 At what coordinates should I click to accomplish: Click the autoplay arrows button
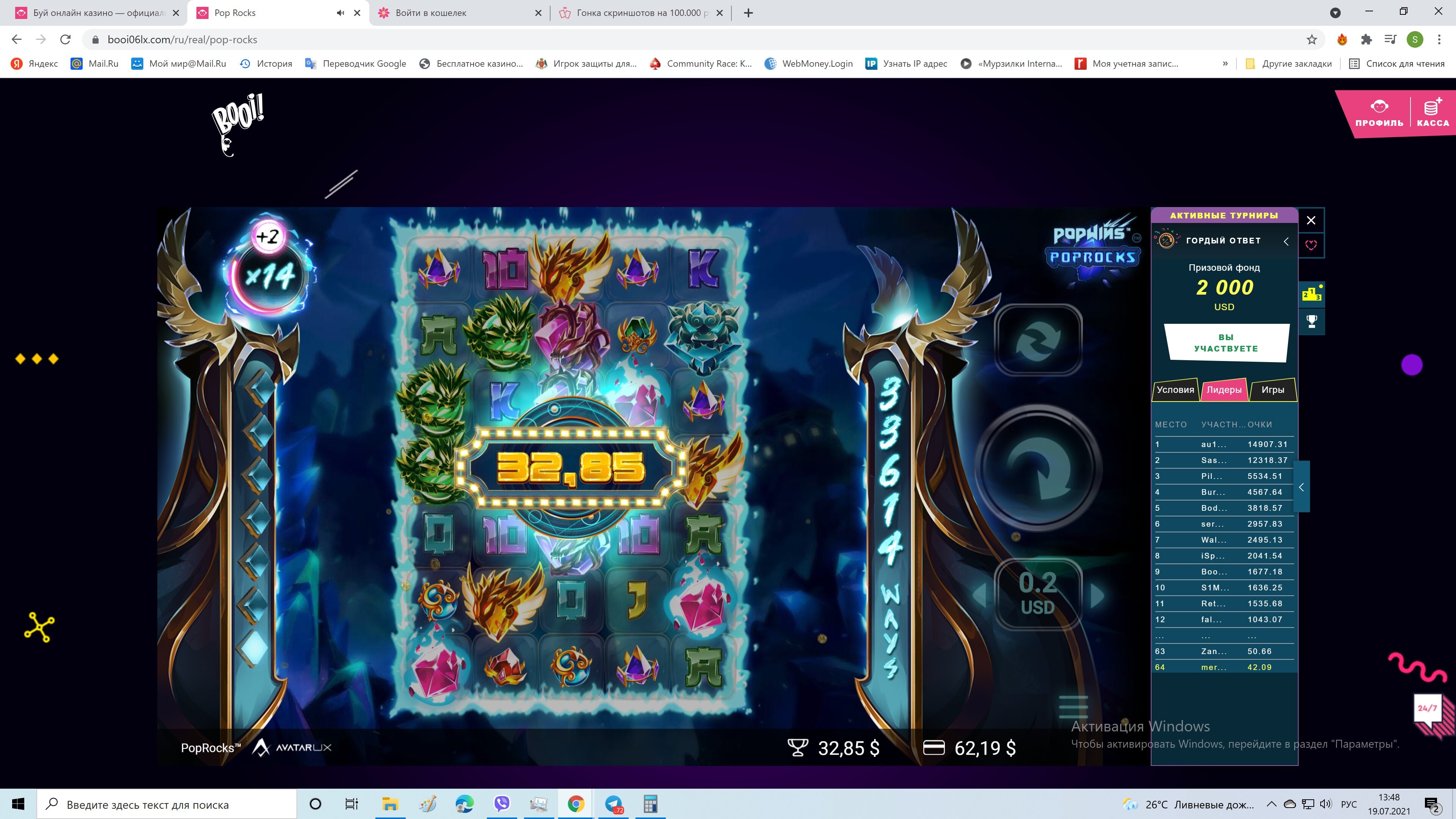pyautogui.click(x=1038, y=340)
